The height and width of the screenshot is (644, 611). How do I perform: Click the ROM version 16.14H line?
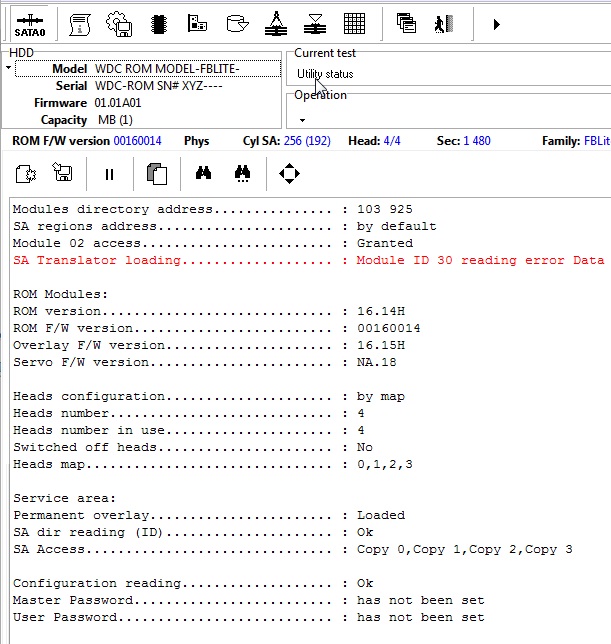(x=209, y=311)
